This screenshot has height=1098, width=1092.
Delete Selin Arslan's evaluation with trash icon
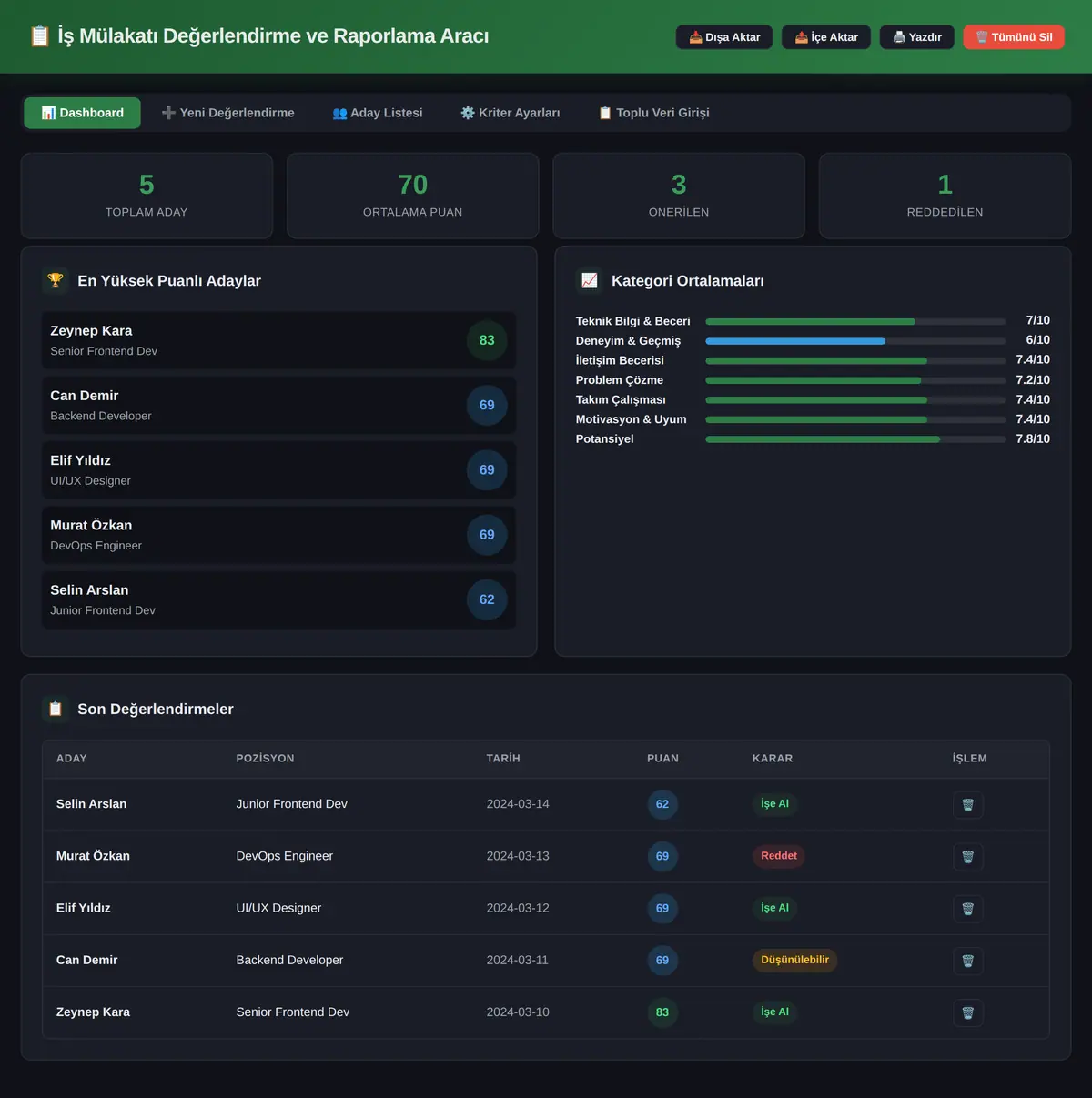(x=967, y=804)
